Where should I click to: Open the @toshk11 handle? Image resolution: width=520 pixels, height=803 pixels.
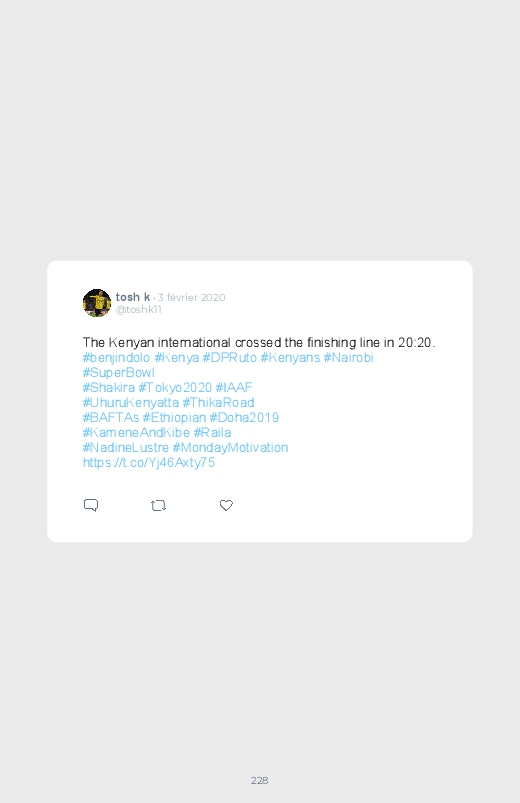(x=139, y=310)
